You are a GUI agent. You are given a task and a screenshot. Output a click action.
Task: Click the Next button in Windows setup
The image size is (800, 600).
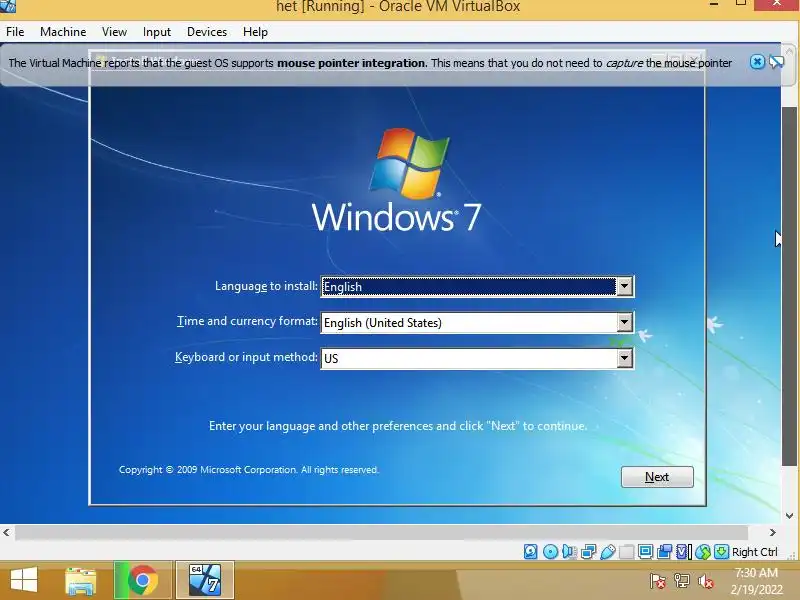657,477
